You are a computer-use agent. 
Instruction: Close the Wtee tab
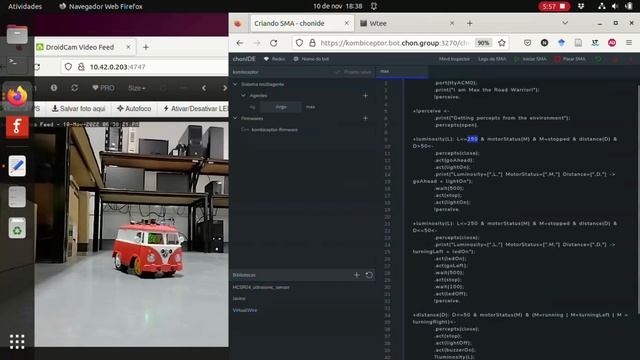pos(452,23)
